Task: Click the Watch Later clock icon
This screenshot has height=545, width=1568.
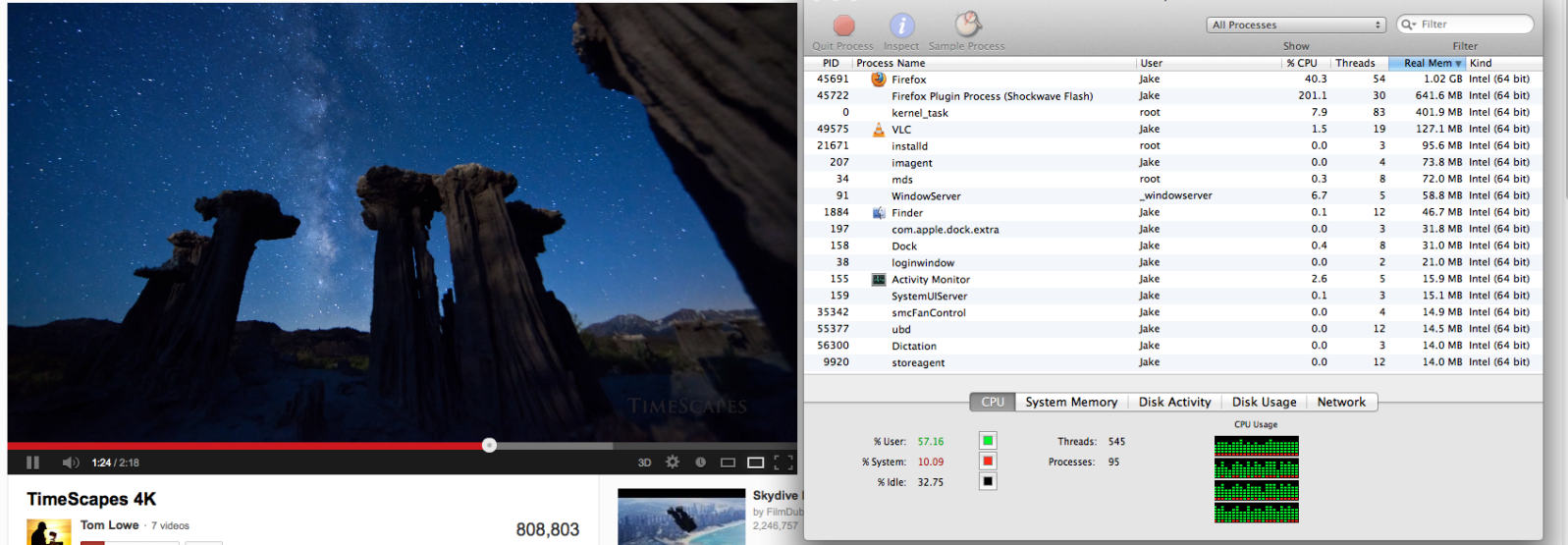Action: coord(700,463)
